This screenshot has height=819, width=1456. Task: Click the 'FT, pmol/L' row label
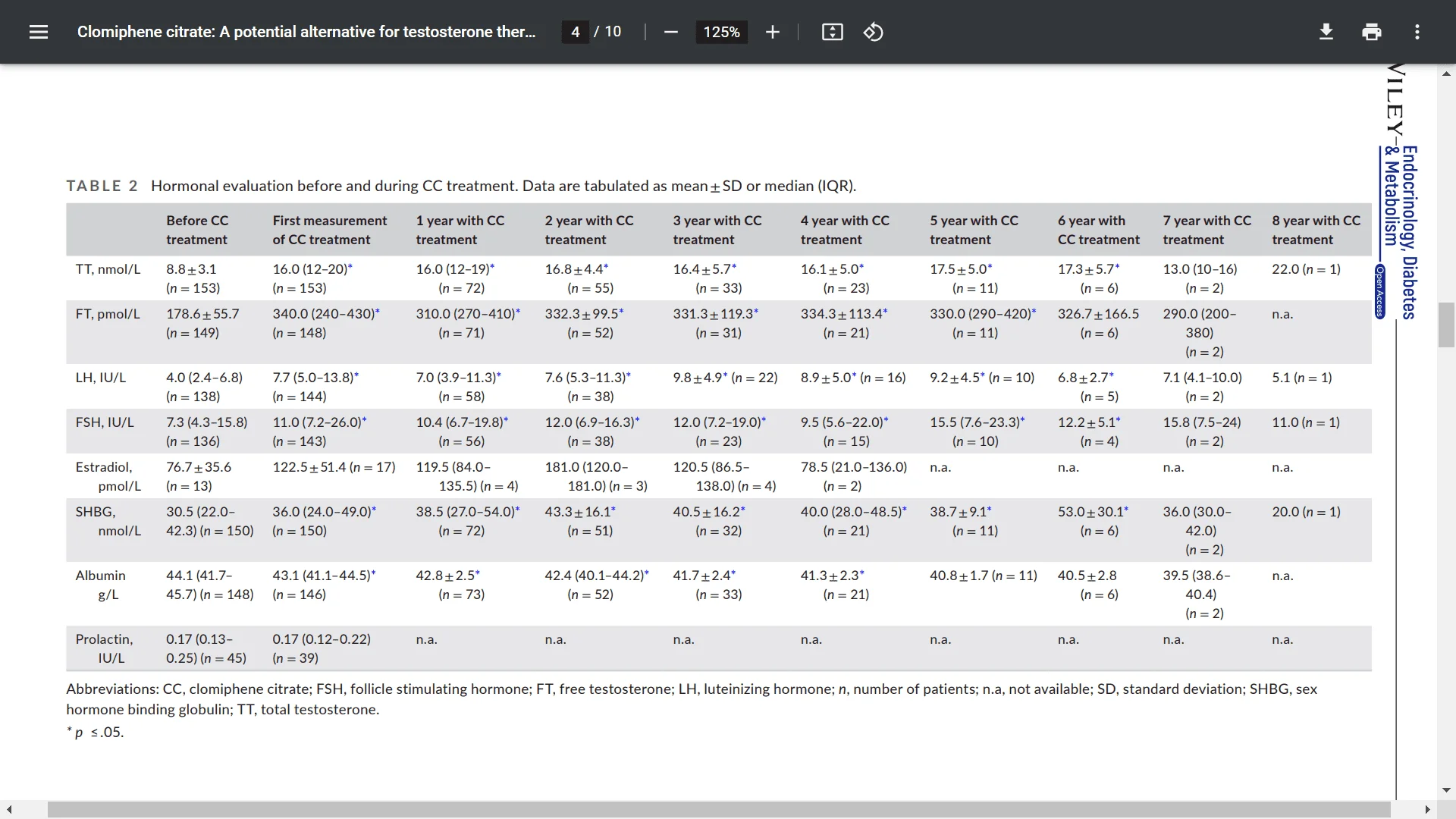pos(108,314)
